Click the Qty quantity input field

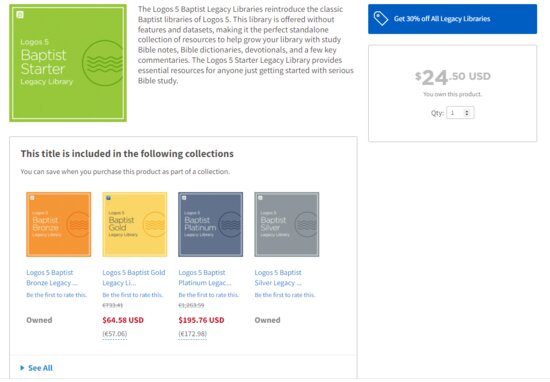click(x=460, y=113)
